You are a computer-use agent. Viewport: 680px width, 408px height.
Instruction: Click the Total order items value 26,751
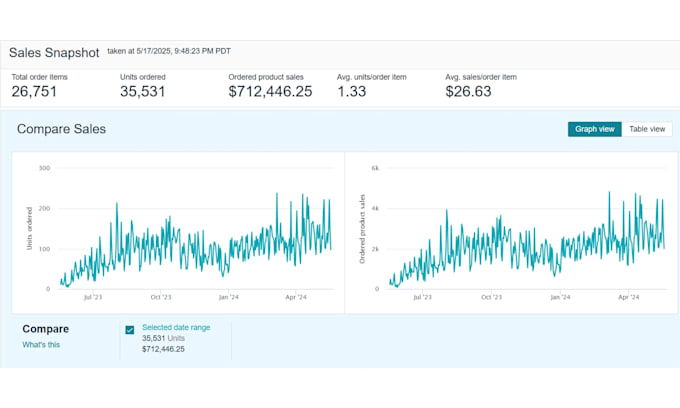pos(34,91)
